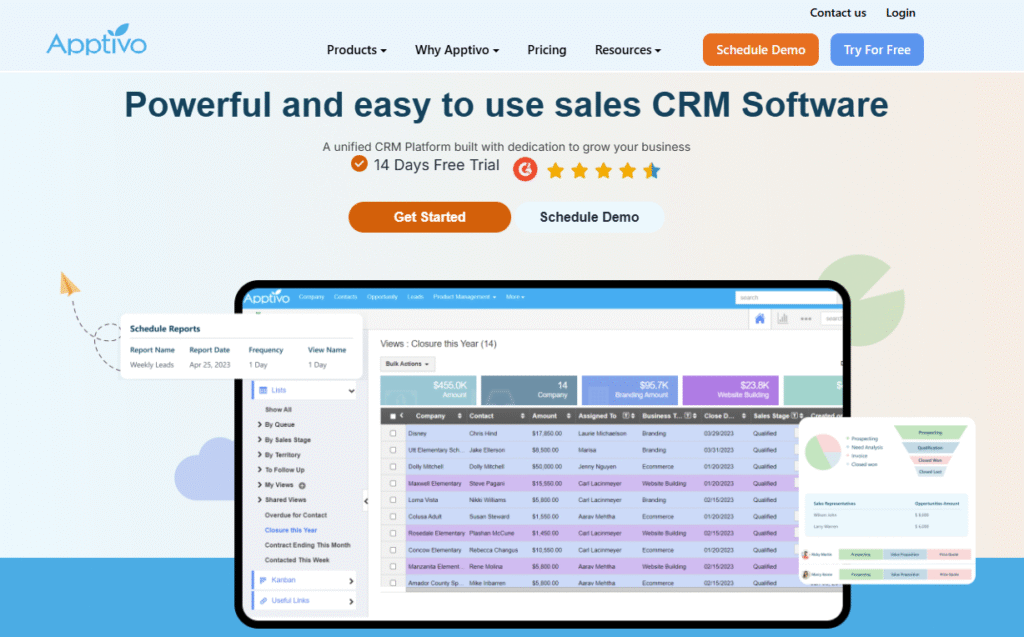Click the Get Started button
This screenshot has height=637, width=1024.
(x=430, y=217)
